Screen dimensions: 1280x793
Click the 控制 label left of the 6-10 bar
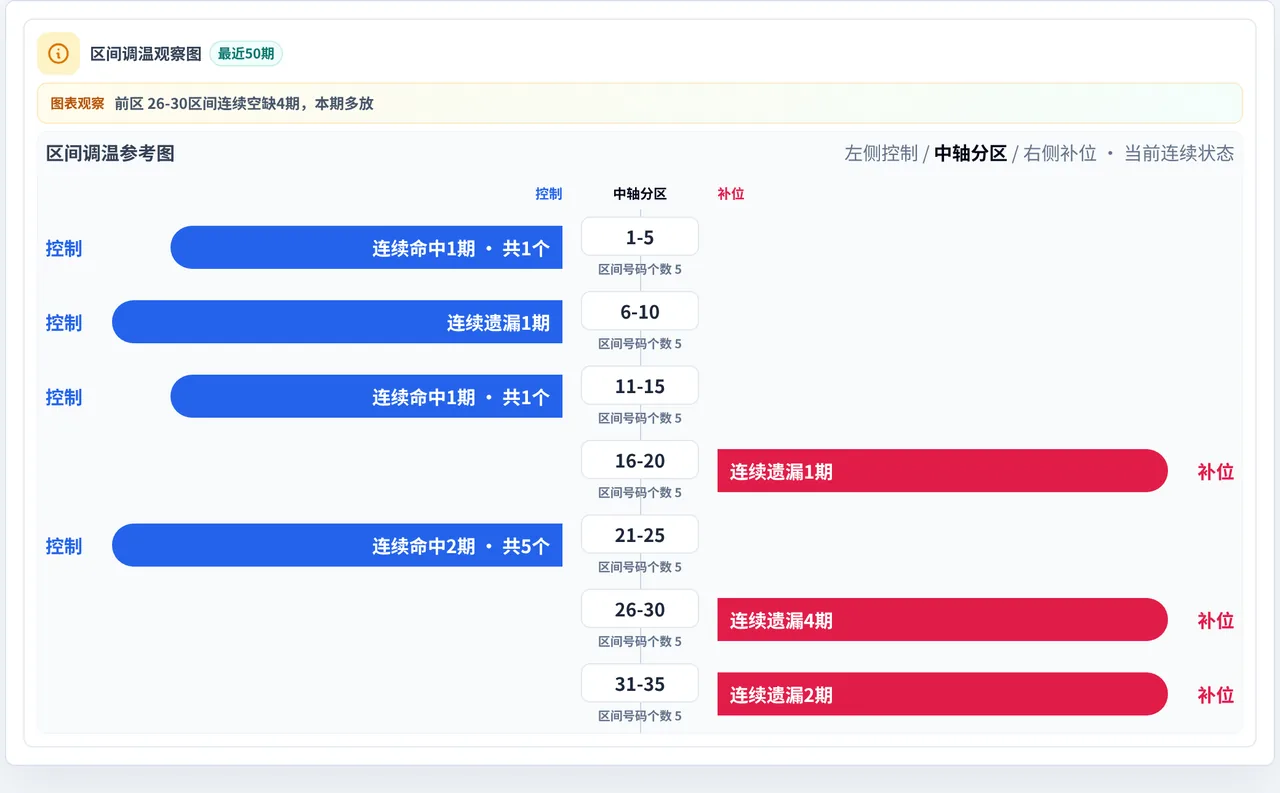click(x=64, y=322)
